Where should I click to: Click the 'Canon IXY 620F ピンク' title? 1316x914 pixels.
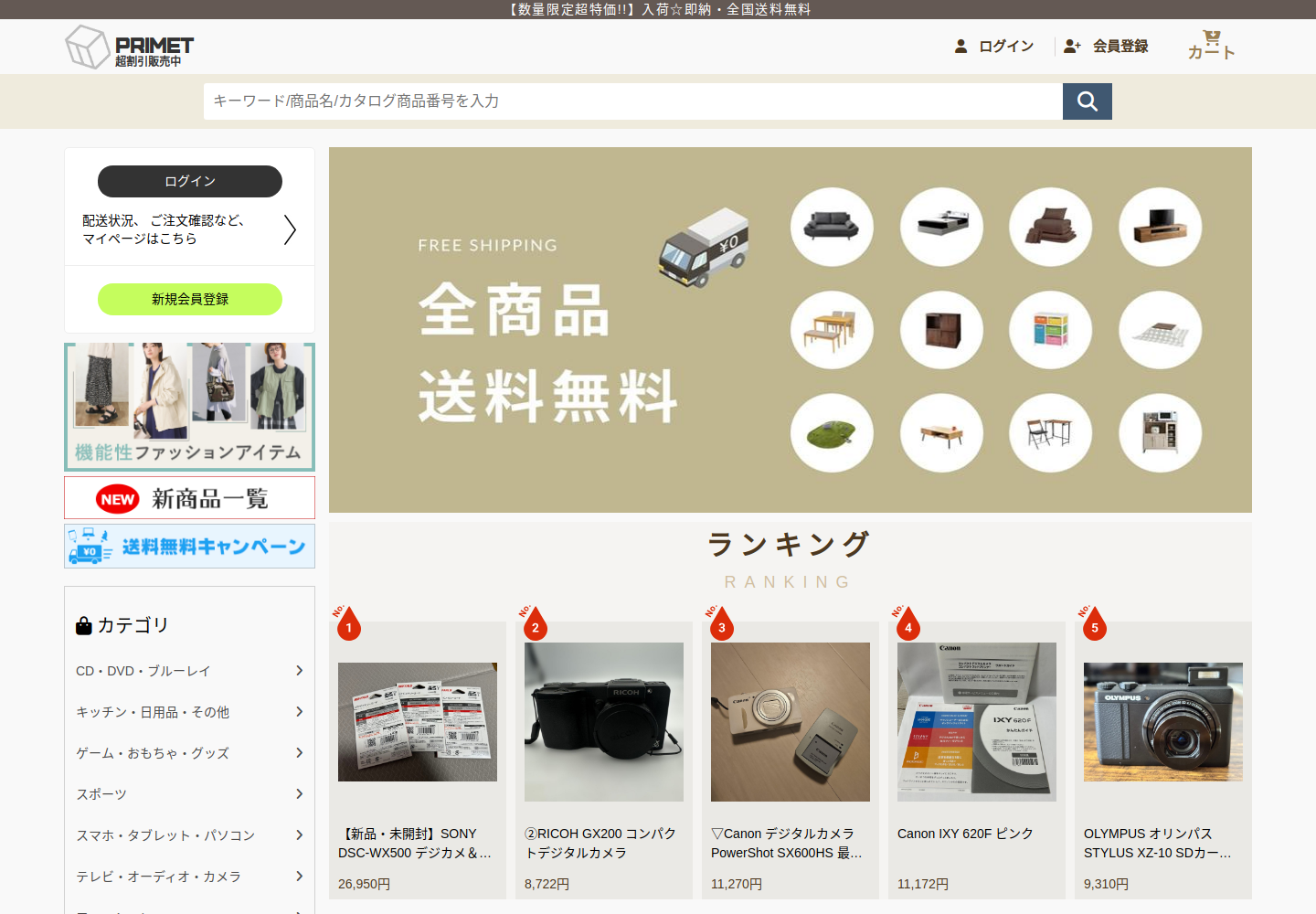[965, 834]
